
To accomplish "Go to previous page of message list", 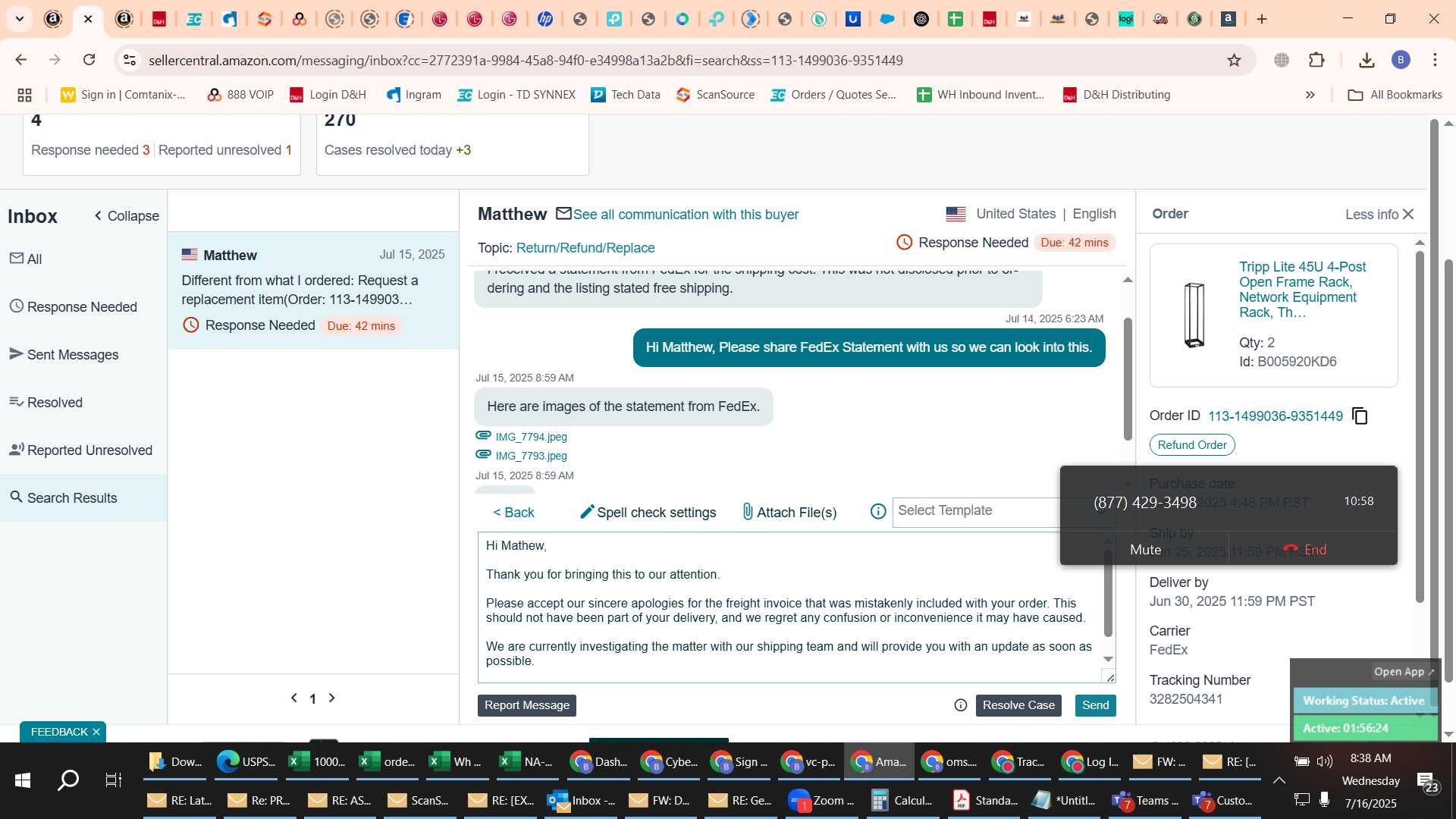I will [294, 698].
